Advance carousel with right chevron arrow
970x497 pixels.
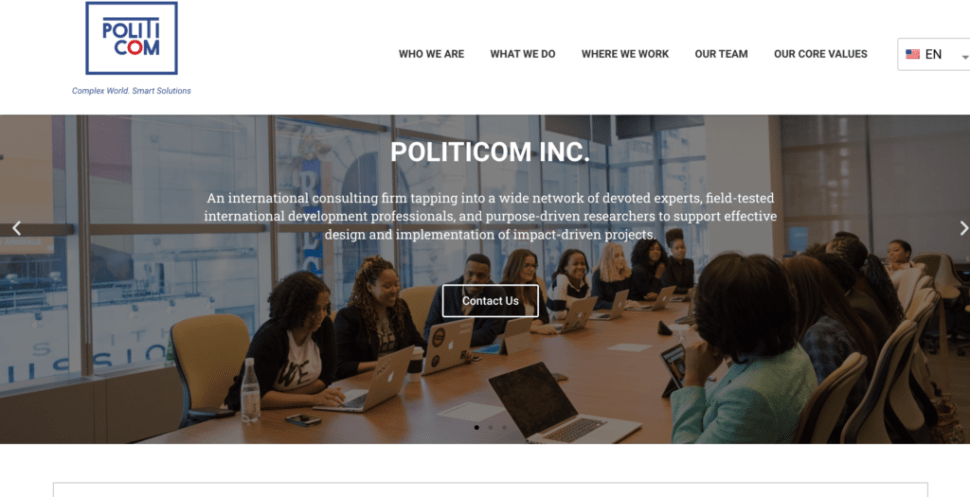coord(963,228)
